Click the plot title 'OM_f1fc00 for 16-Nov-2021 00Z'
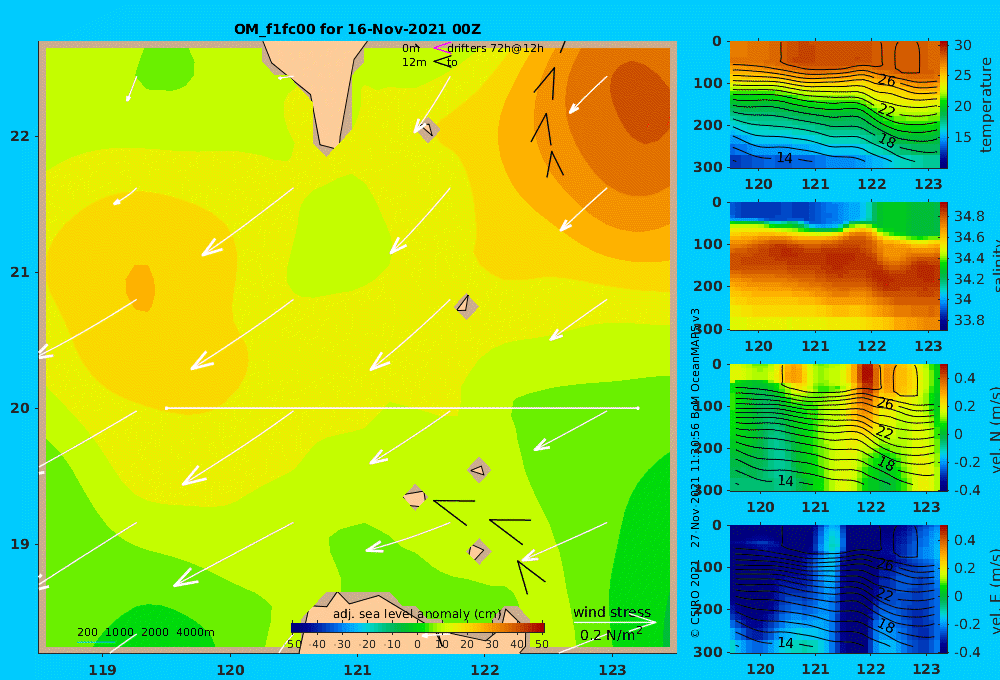This screenshot has width=1000, height=680. pyautogui.click(x=357, y=29)
